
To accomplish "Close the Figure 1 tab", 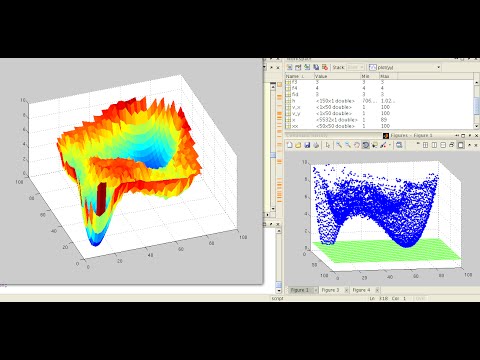I will tap(315, 290).
